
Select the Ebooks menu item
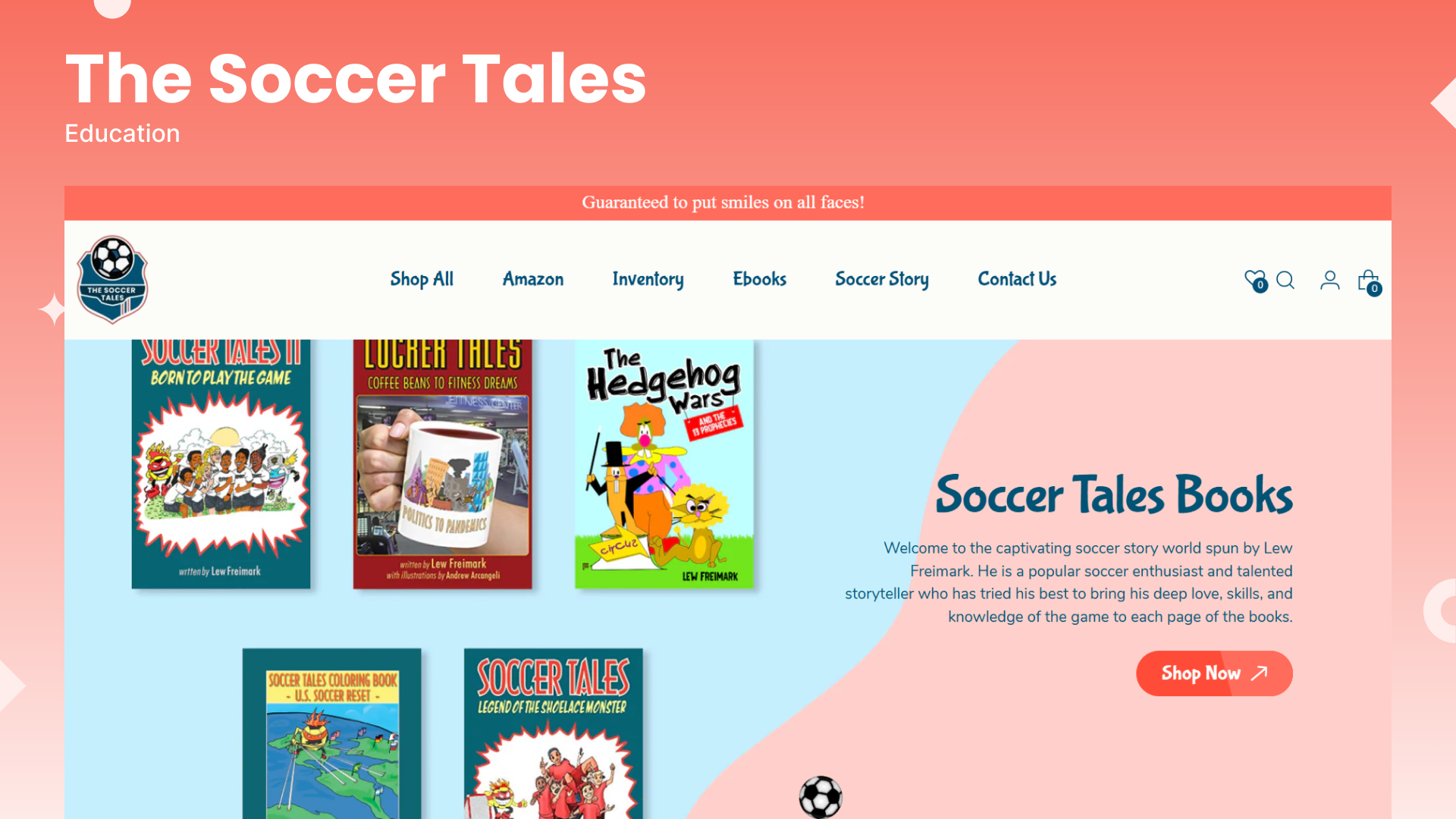click(x=759, y=279)
